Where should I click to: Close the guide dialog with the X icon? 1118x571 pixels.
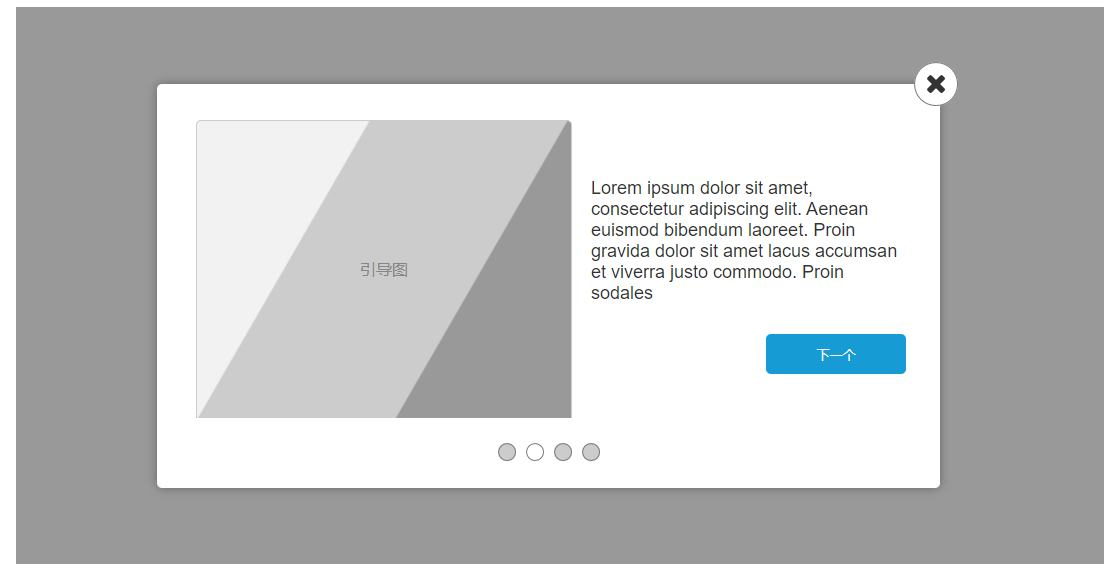tap(935, 84)
